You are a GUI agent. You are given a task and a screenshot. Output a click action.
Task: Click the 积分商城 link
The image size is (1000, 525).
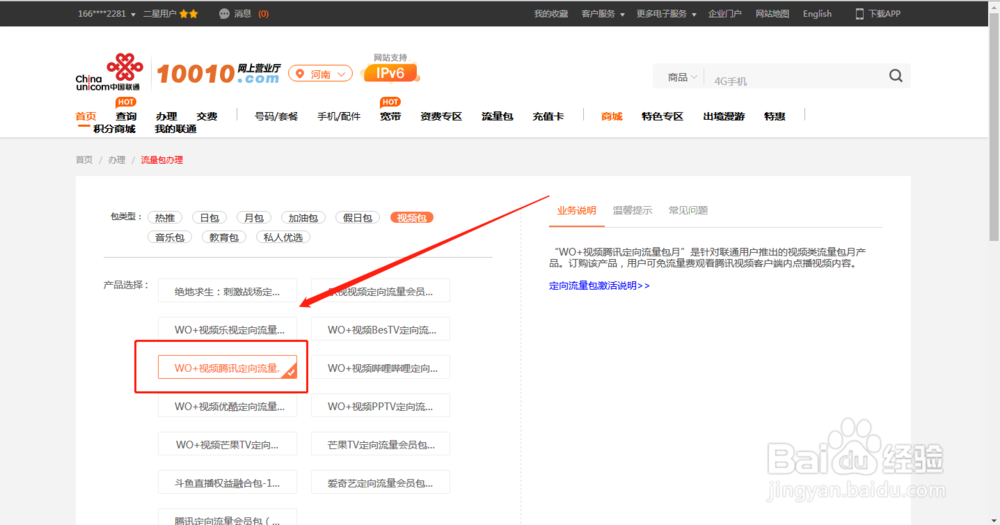tap(114, 129)
